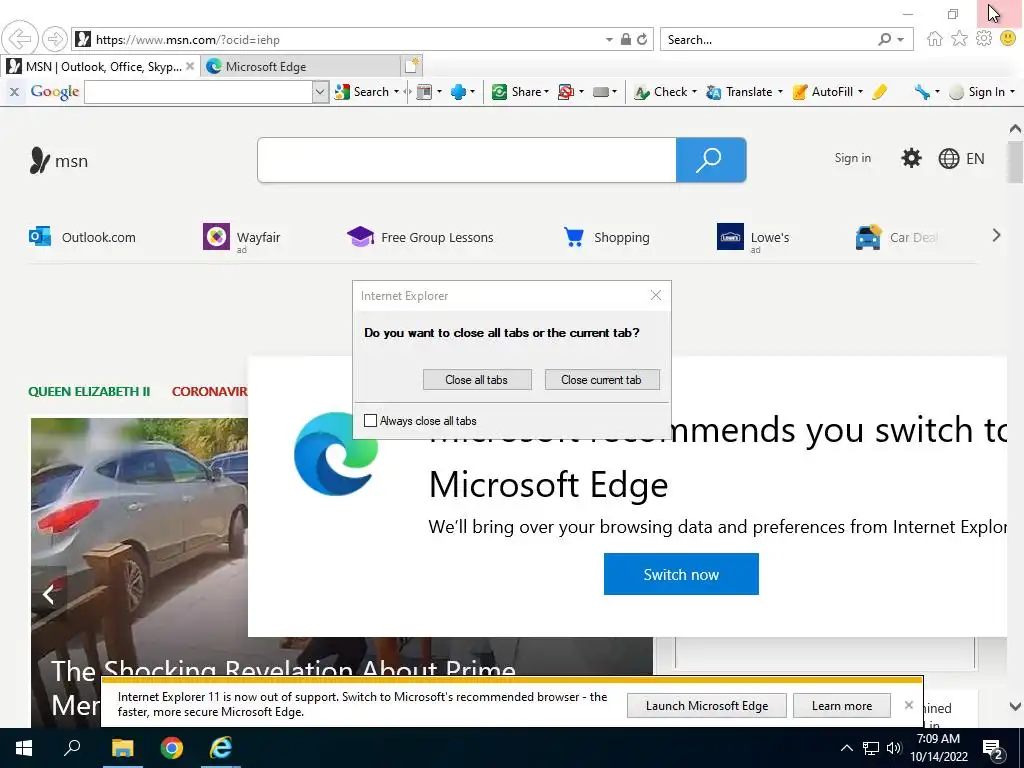Image resolution: width=1024 pixels, height=768 pixels.
Task: Click the pop-up blocker icon on toolbar
Action: (x=566, y=92)
